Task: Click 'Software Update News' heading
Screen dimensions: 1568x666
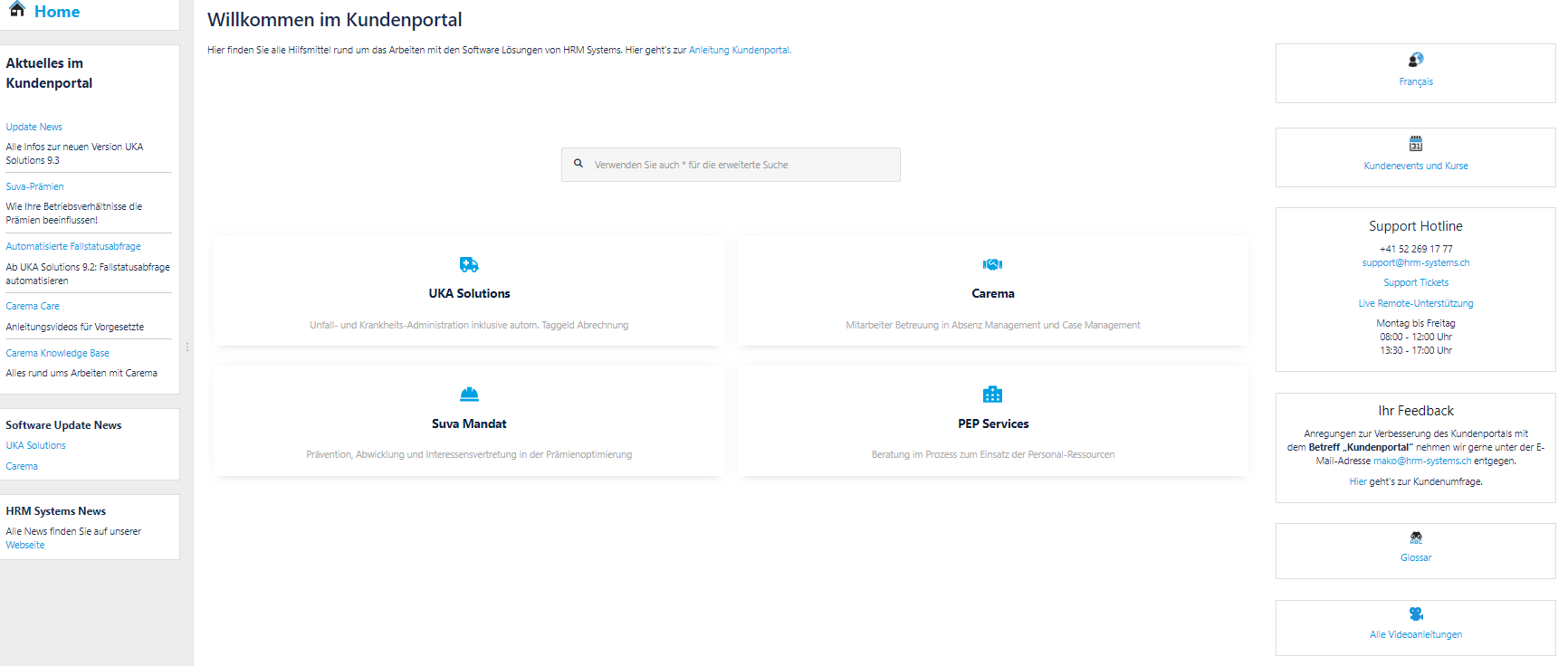Action: 63,425
